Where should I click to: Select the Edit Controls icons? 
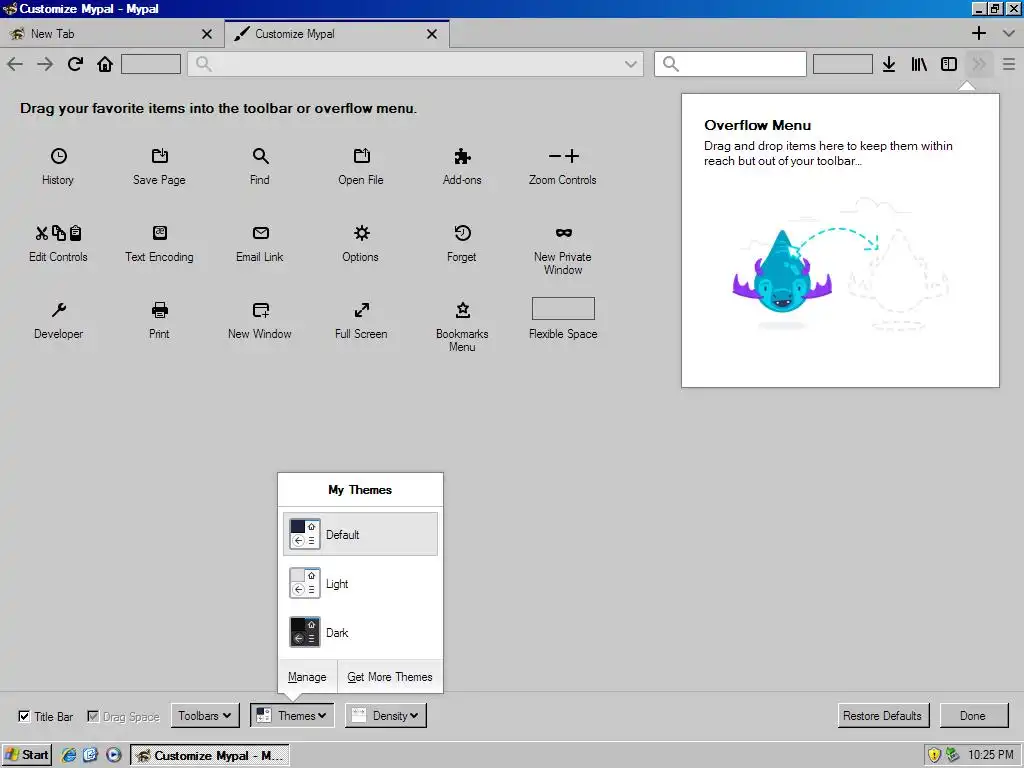pos(58,233)
